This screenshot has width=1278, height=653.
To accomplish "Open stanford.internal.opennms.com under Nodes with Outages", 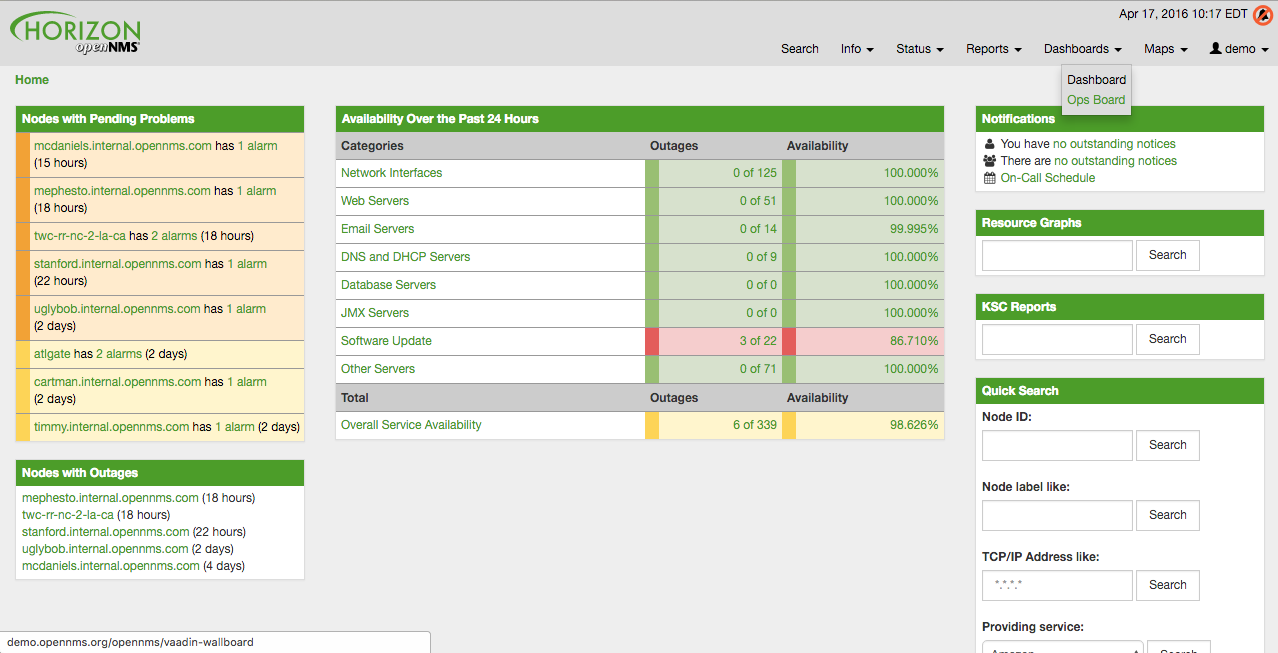I will click(x=106, y=532).
